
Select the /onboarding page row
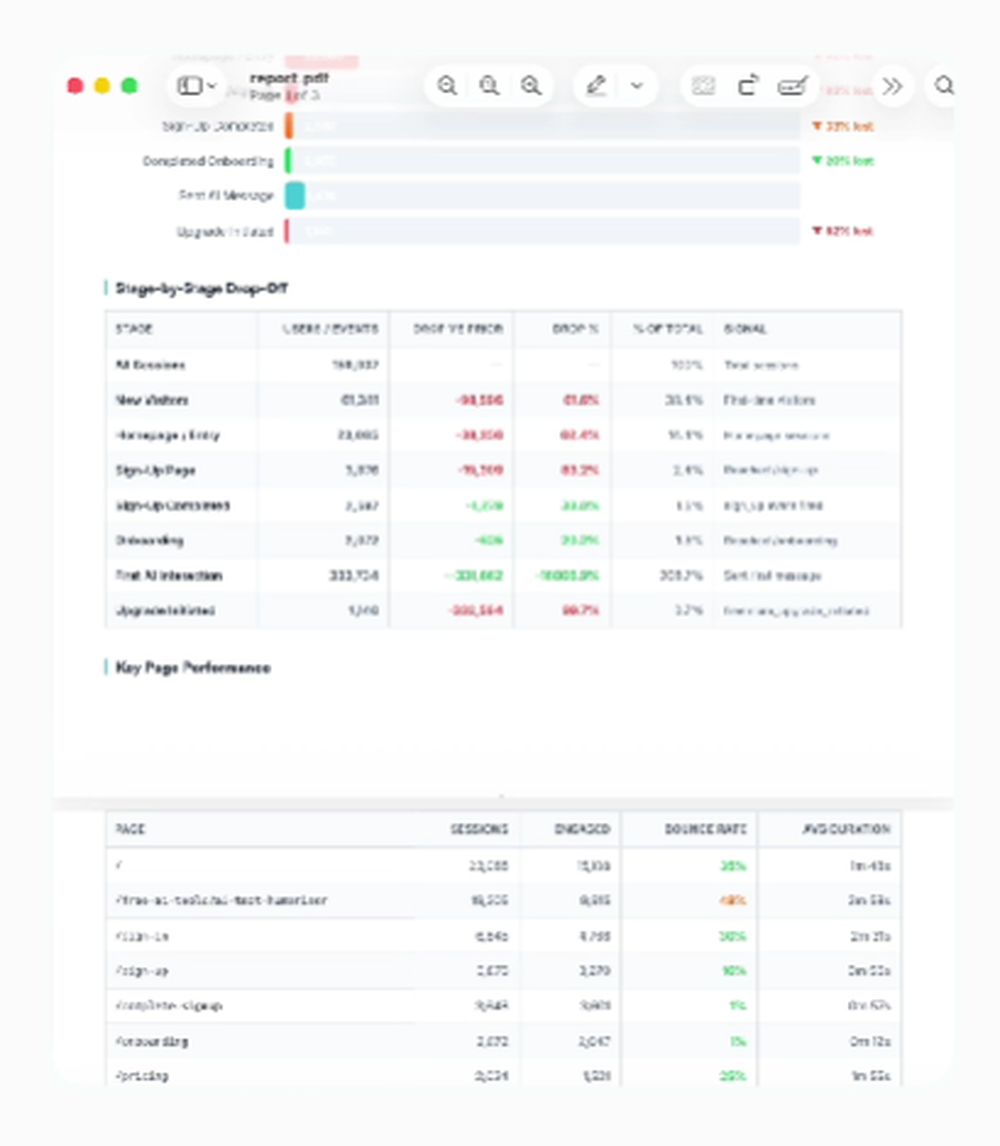(x=503, y=1041)
